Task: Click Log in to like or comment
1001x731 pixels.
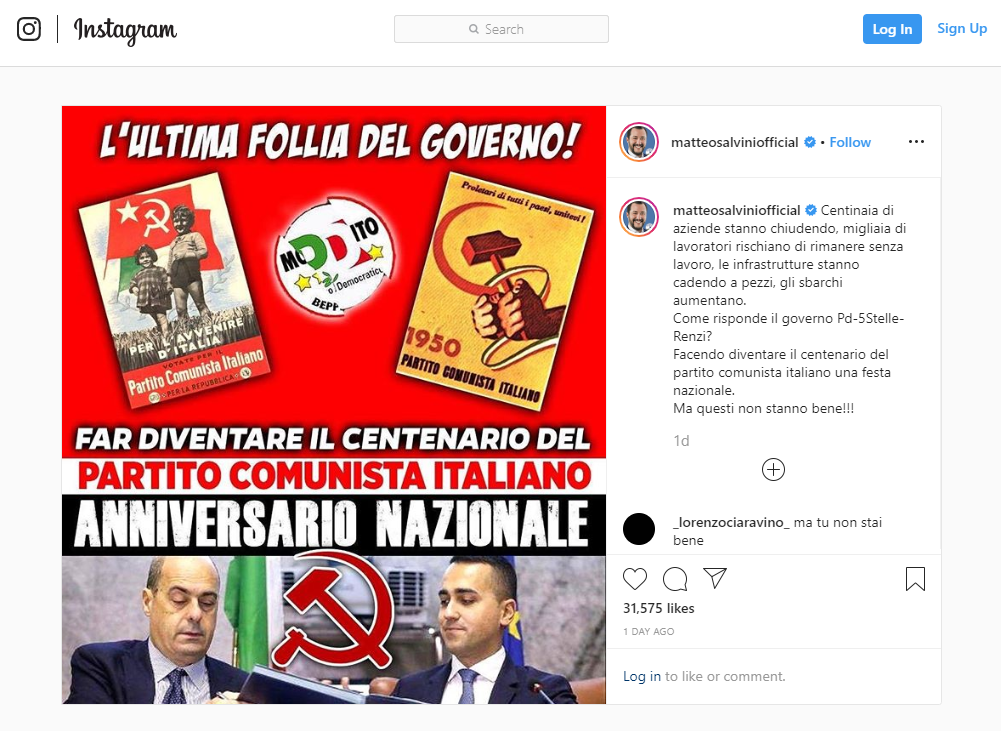Action: tap(642, 676)
